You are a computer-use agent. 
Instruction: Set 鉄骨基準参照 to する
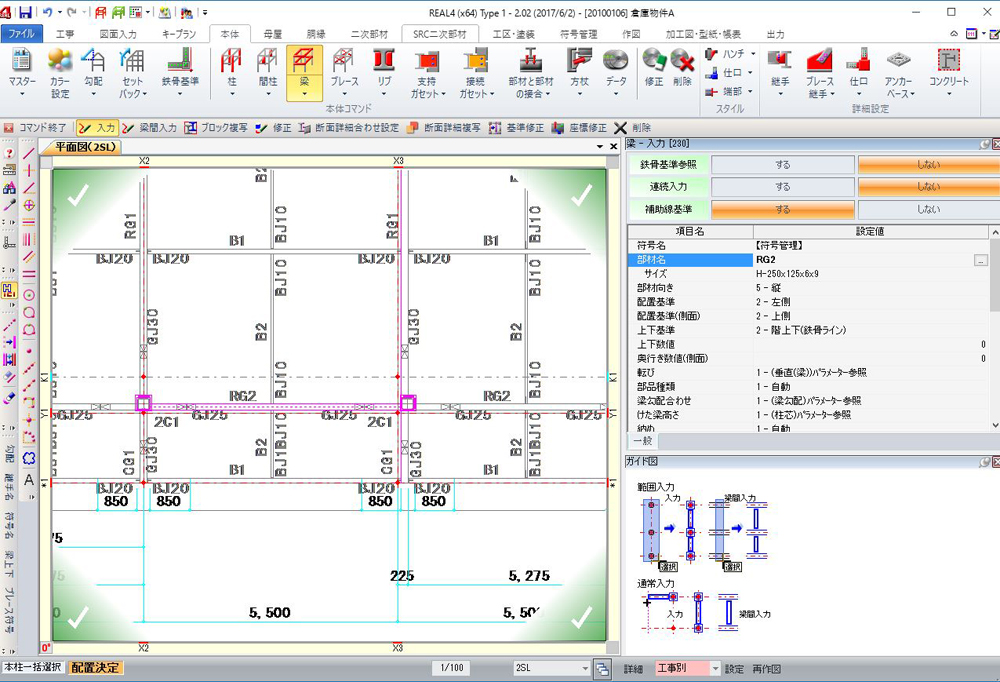tap(782, 165)
